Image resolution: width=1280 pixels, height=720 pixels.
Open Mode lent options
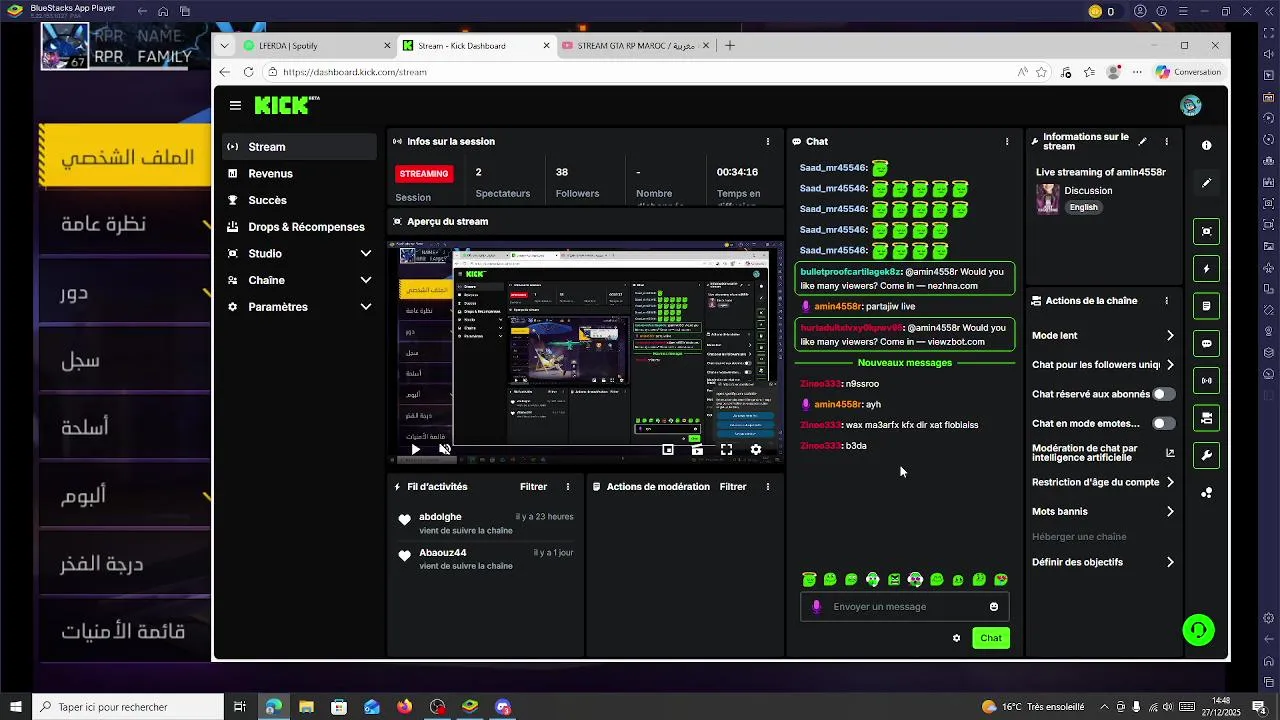(x=1103, y=336)
